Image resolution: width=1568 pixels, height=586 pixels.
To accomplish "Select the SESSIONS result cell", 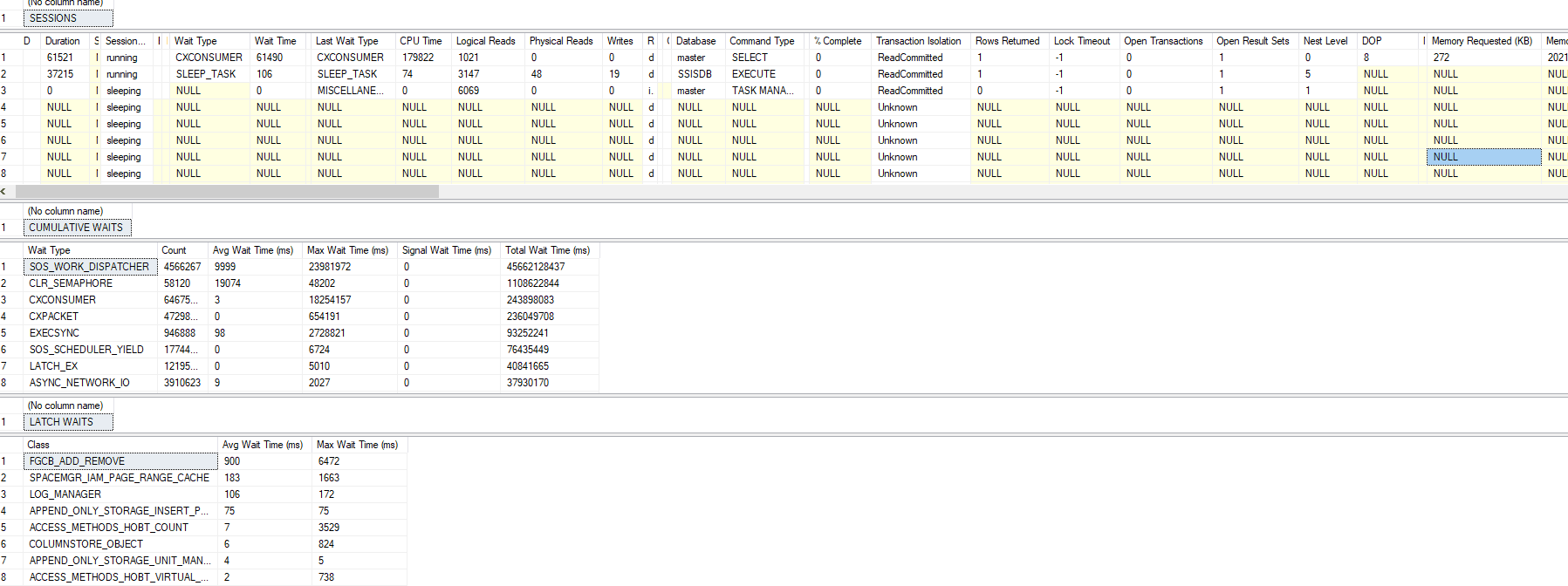I will point(68,18).
